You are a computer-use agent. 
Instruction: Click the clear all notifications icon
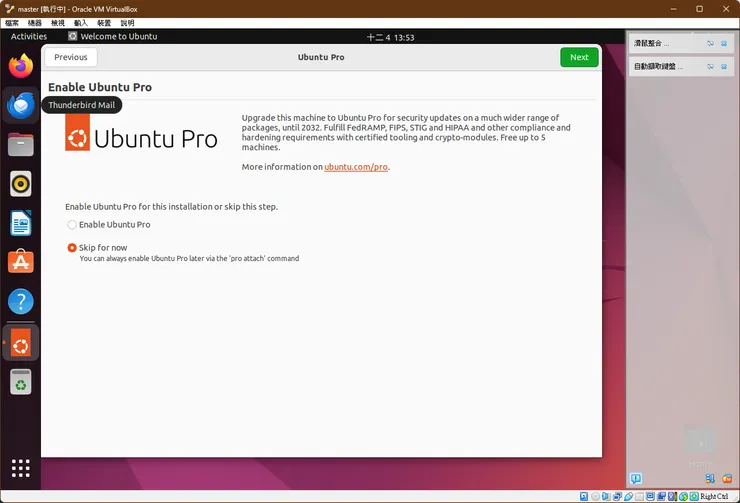[x=727, y=478]
